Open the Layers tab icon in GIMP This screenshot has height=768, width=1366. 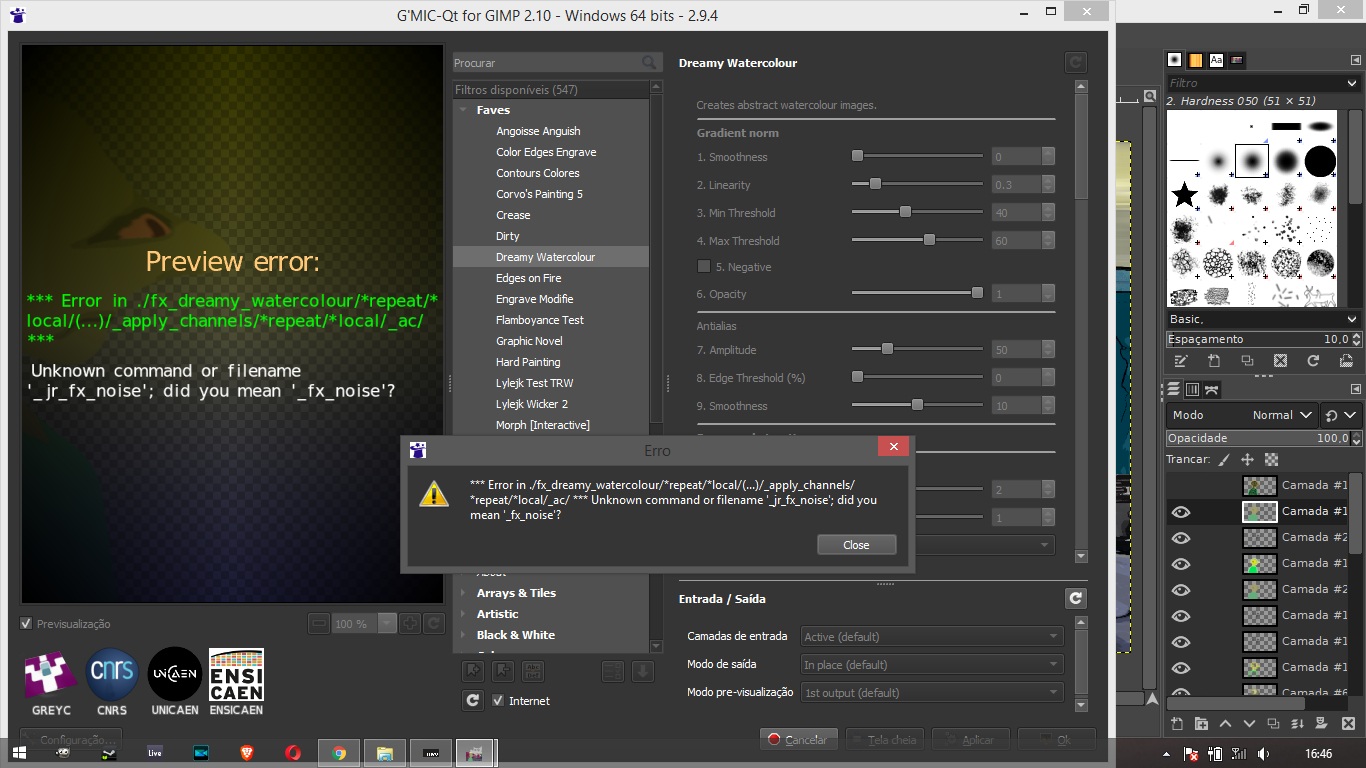1174,389
